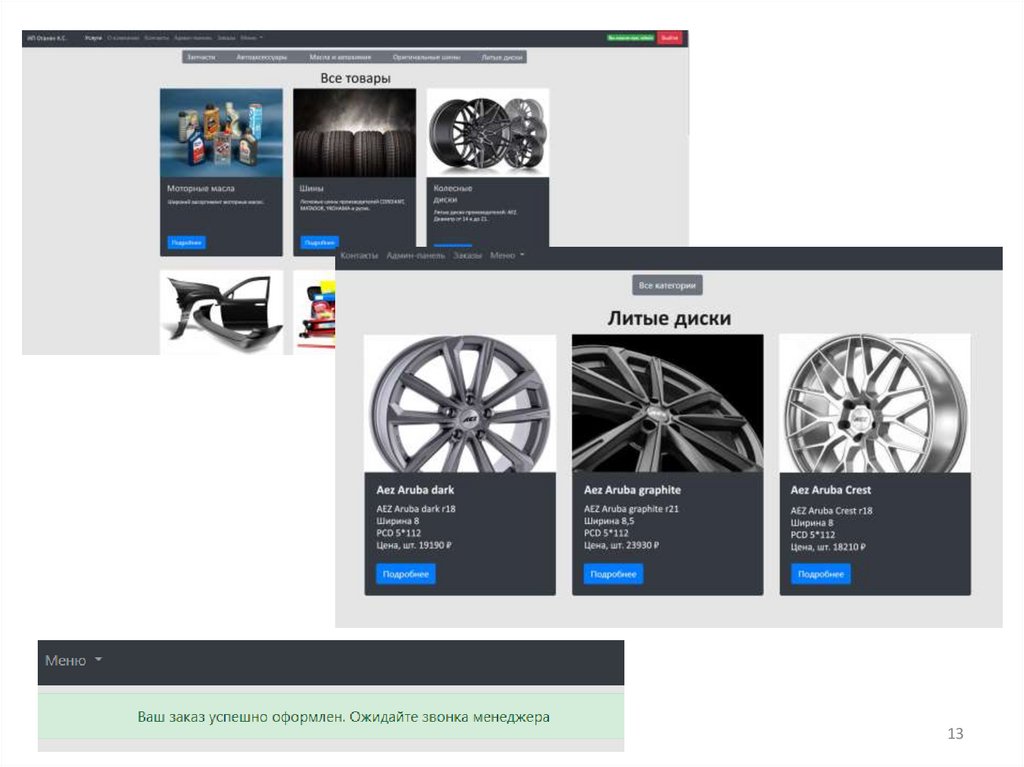Select the 'Оригинальные шины' category tab

426,57
